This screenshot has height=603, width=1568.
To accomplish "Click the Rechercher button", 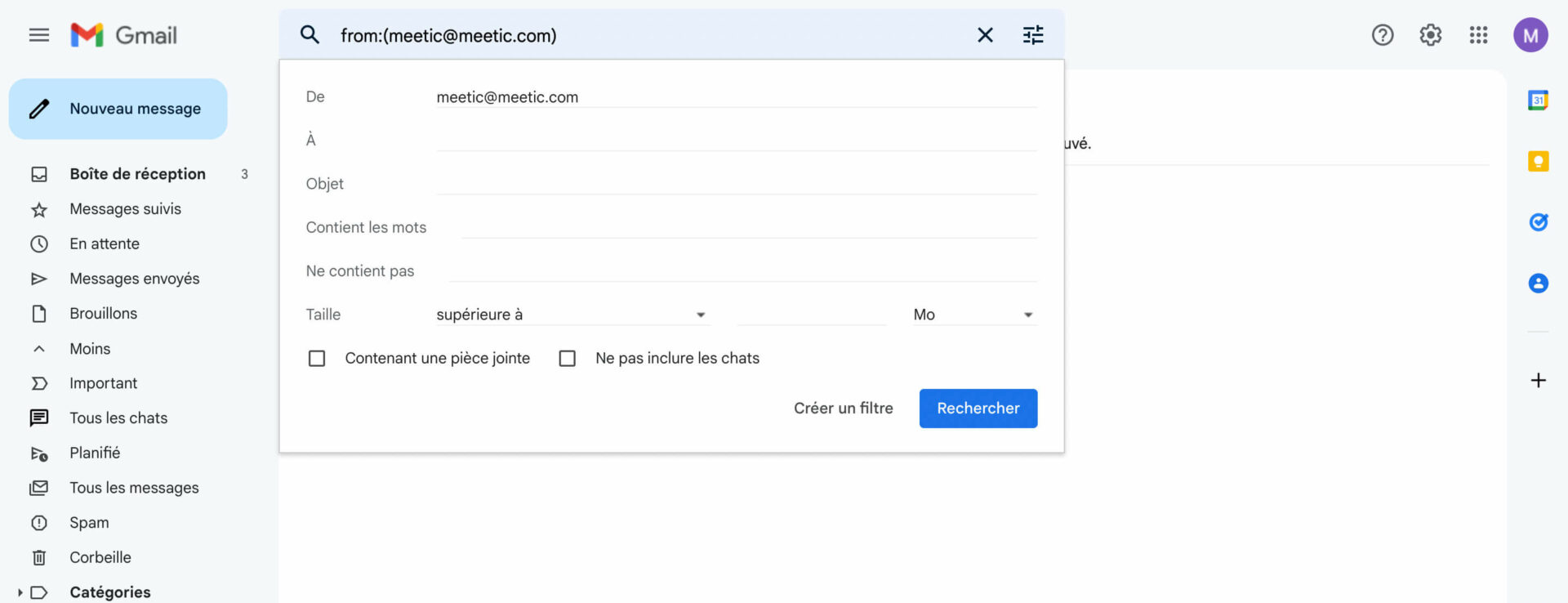I will (978, 408).
